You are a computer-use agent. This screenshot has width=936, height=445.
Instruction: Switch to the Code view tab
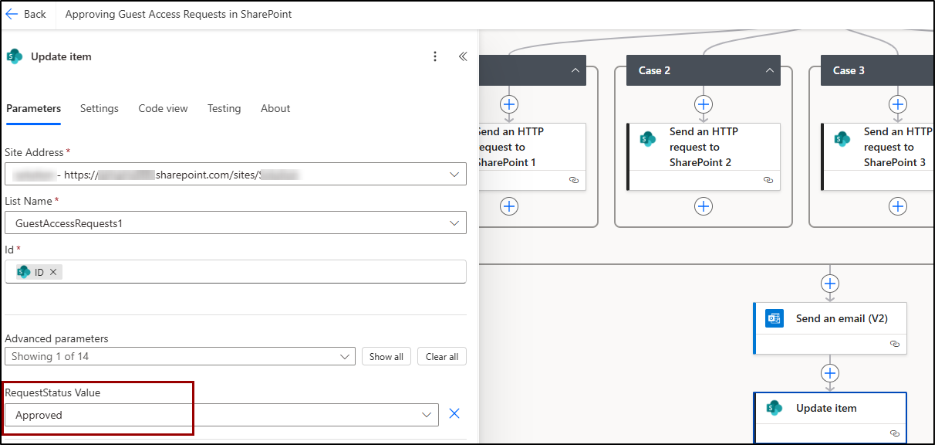coord(163,108)
